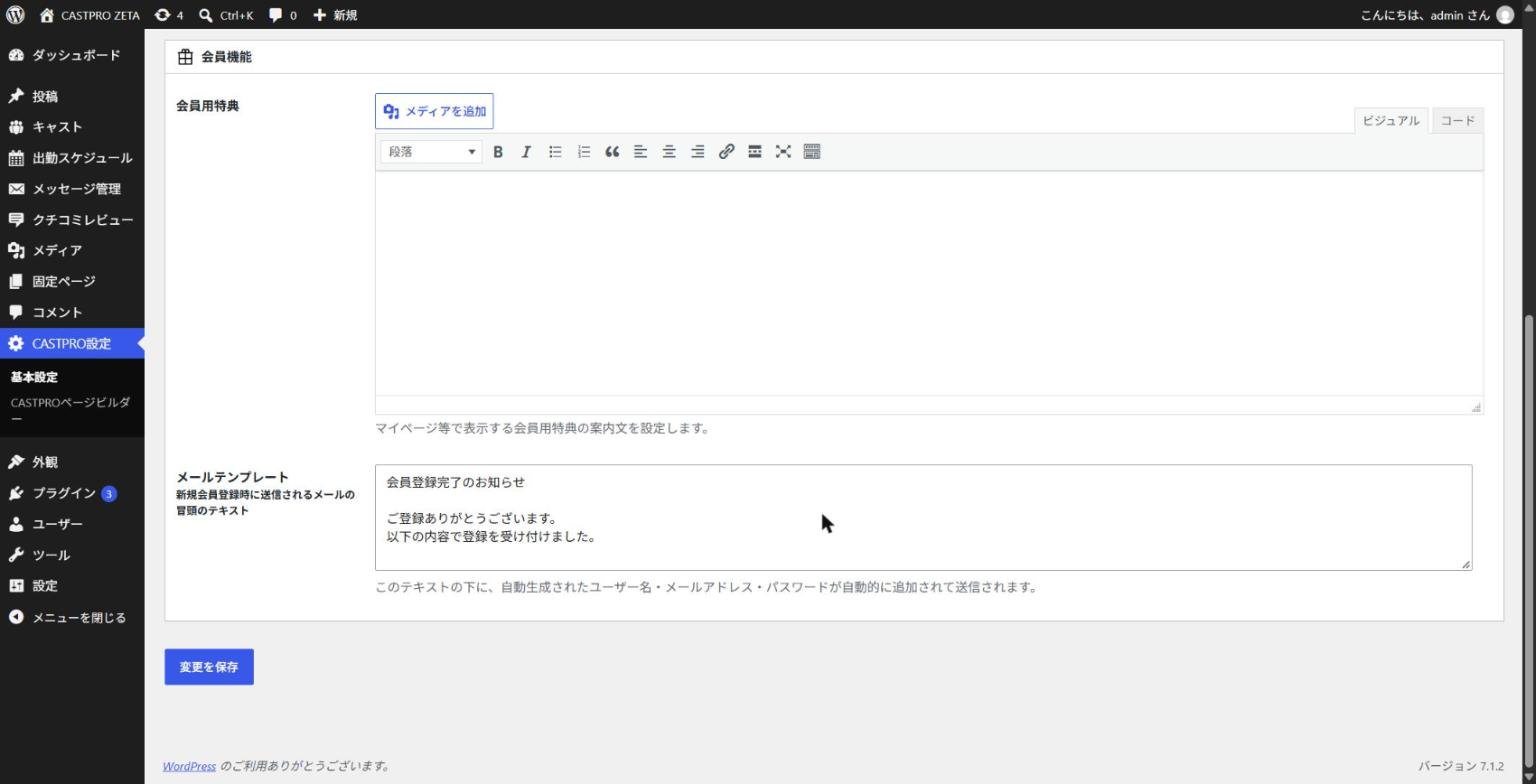Center-align the text
Viewport: 1536px width, 784px height.
(669, 152)
